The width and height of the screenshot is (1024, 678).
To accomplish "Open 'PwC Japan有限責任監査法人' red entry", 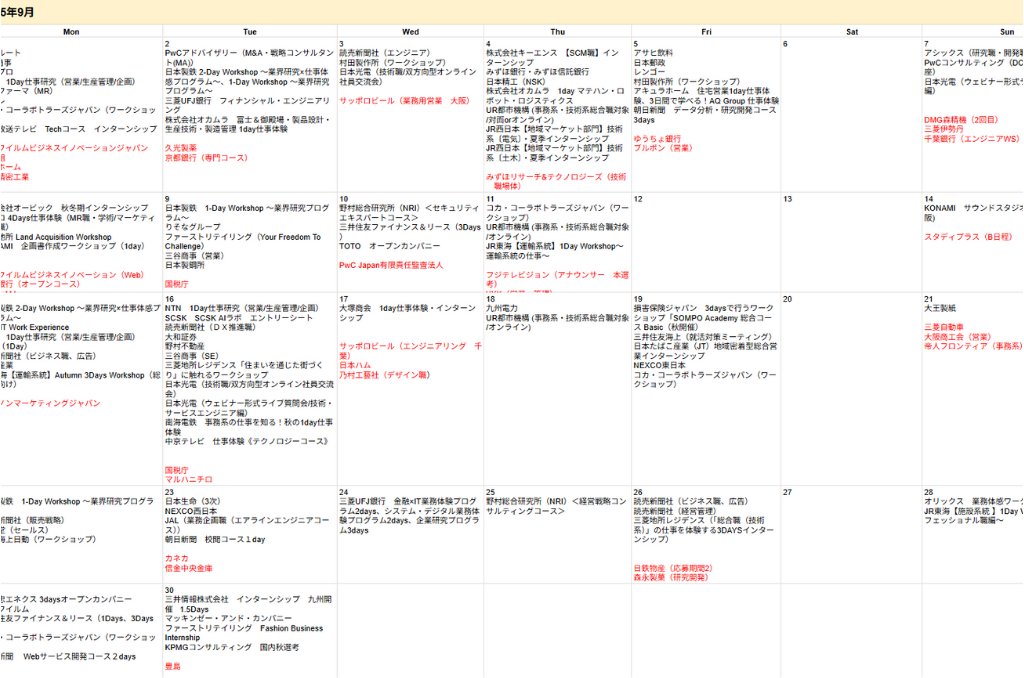I will (x=391, y=265).
